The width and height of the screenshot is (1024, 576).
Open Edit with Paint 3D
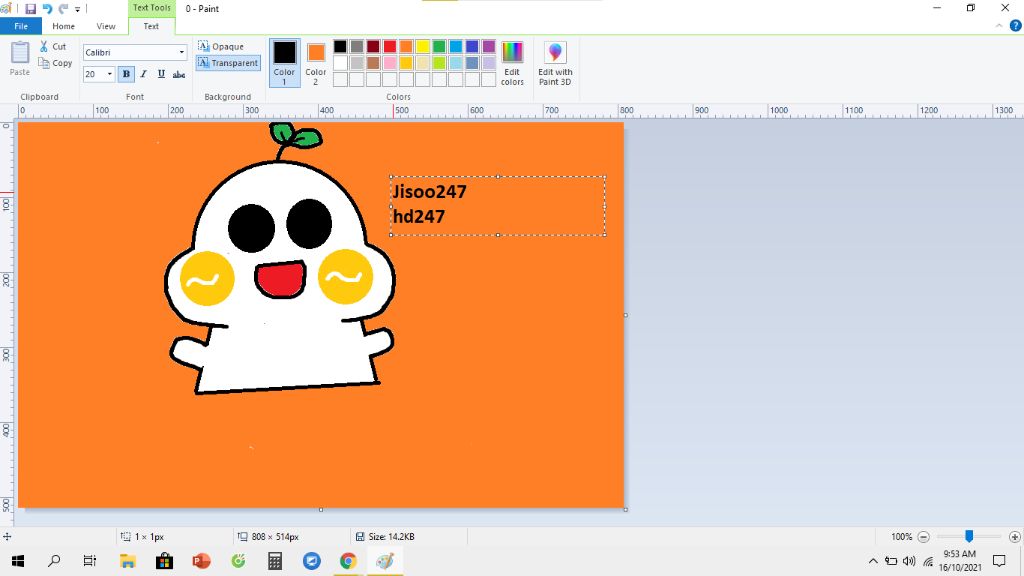(555, 63)
